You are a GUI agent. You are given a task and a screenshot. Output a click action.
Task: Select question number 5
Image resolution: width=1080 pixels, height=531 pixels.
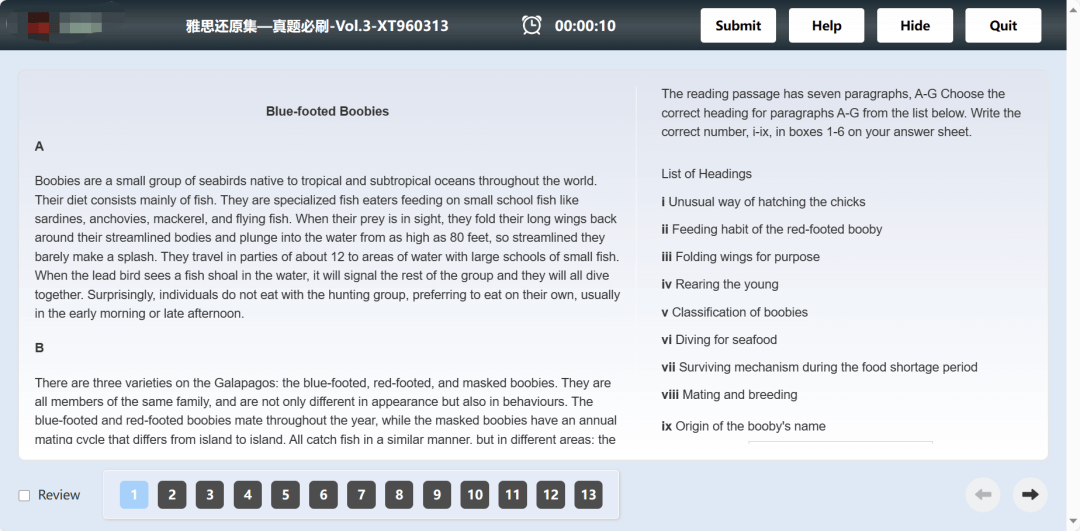pyautogui.click(x=286, y=494)
